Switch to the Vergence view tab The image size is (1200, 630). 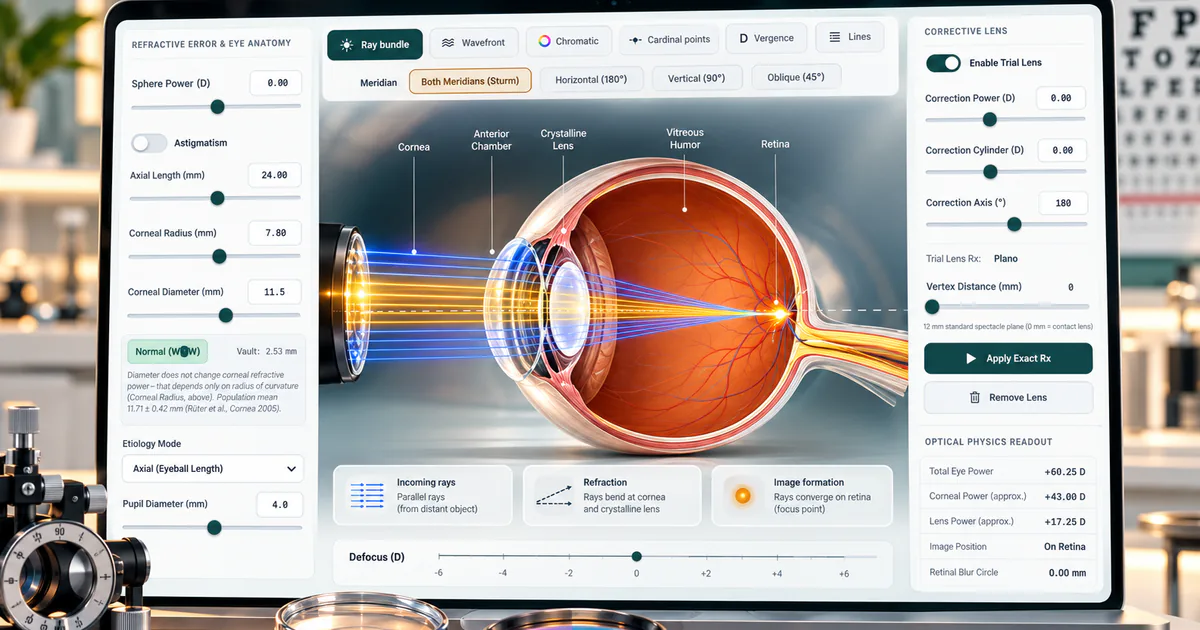pyautogui.click(x=766, y=38)
